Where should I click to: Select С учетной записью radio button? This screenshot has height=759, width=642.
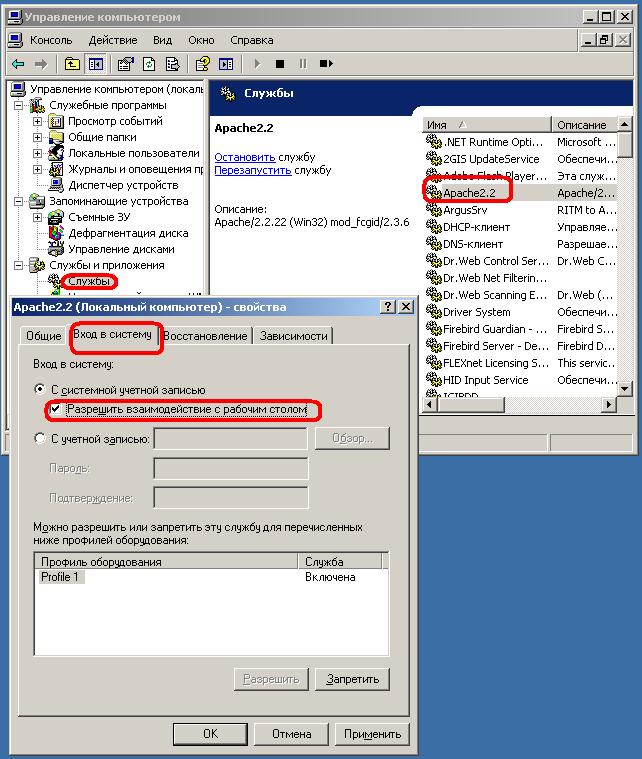pos(40,439)
